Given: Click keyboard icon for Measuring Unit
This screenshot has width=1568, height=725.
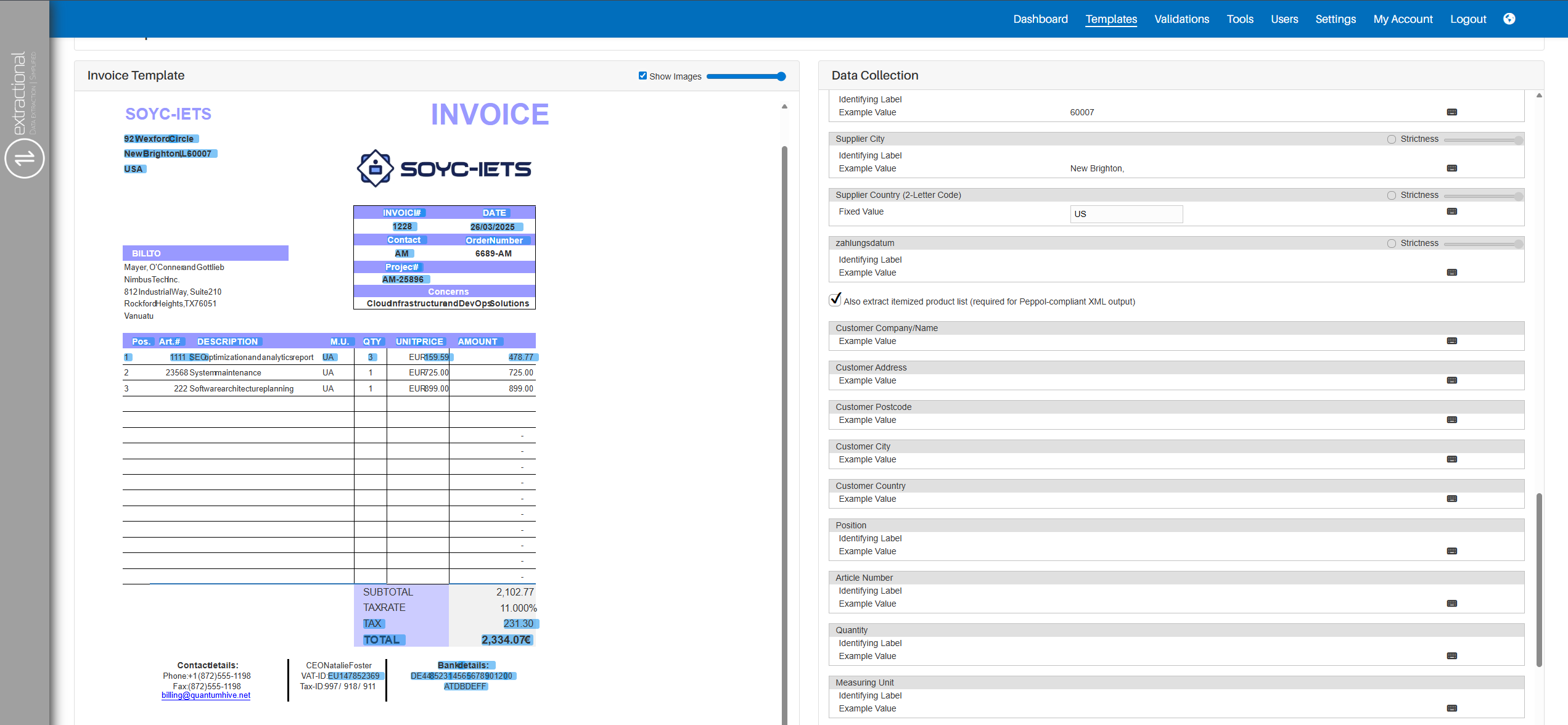Looking at the screenshot, I should 1451,708.
